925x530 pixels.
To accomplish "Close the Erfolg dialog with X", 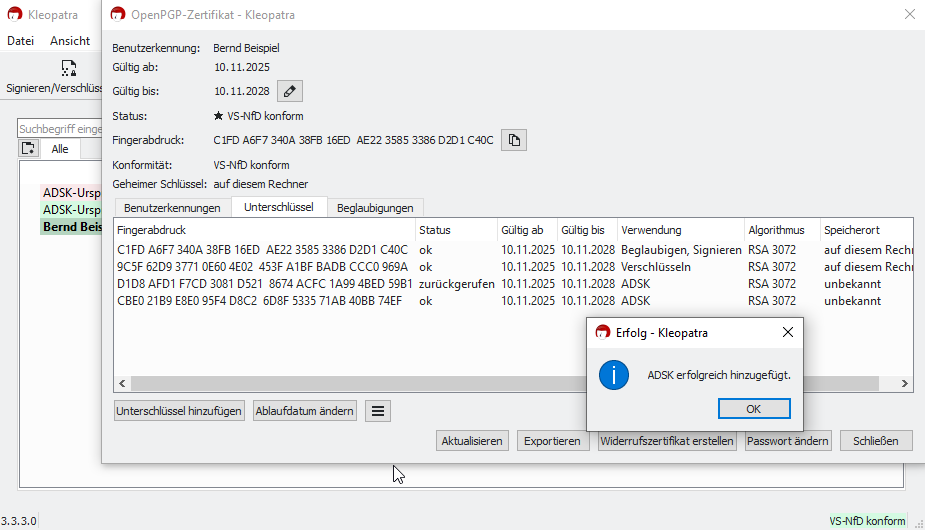I will pos(787,332).
